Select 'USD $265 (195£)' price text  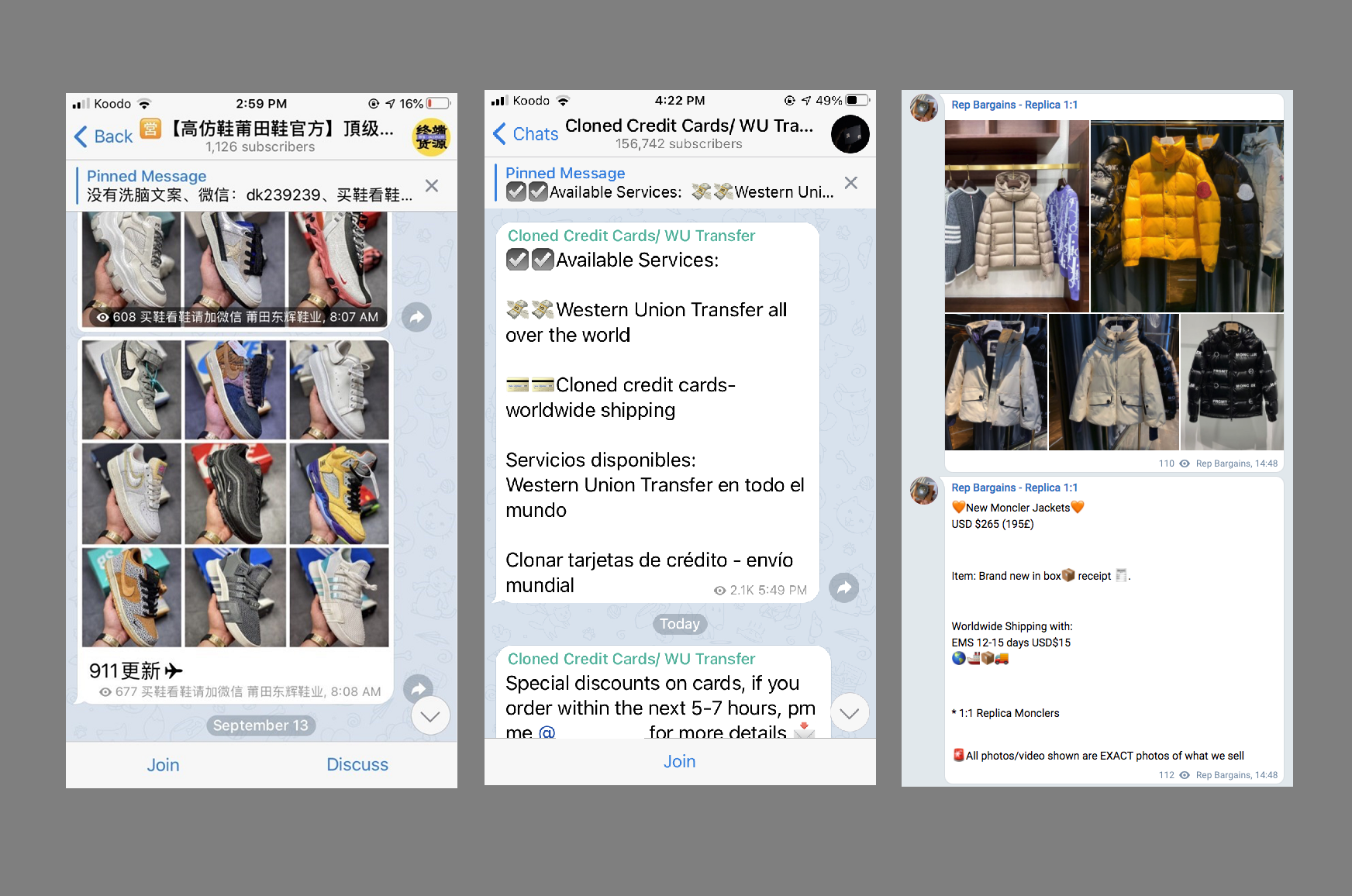click(993, 524)
